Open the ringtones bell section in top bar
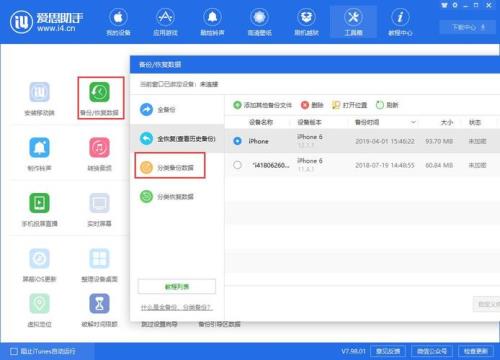Screen dimensions: 500x360 tap(212, 22)
